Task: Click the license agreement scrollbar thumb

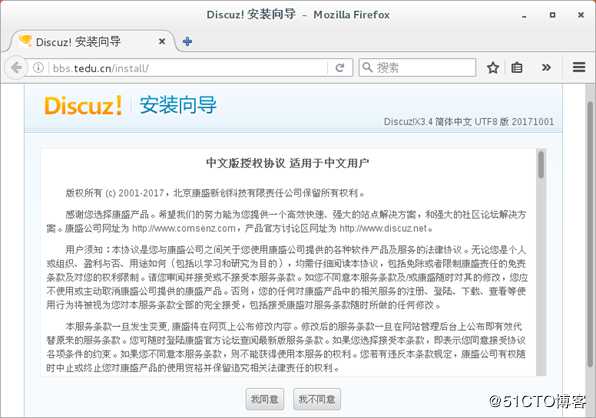Action: (541, 164)
